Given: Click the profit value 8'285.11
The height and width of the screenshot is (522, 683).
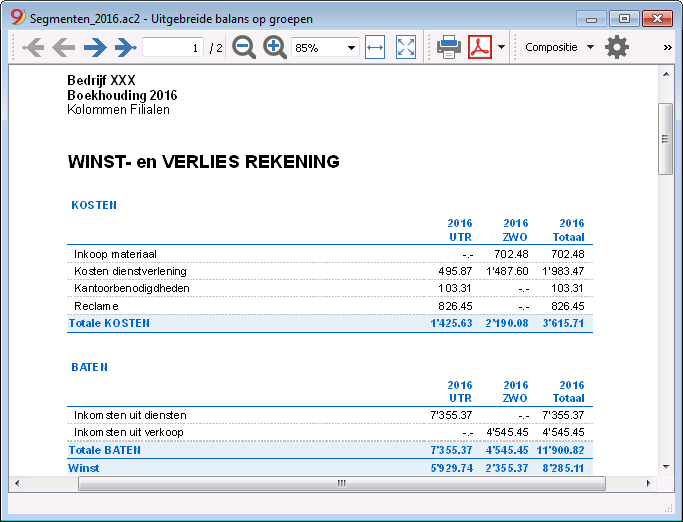Looking at the screenshot, I should point(563,468).
